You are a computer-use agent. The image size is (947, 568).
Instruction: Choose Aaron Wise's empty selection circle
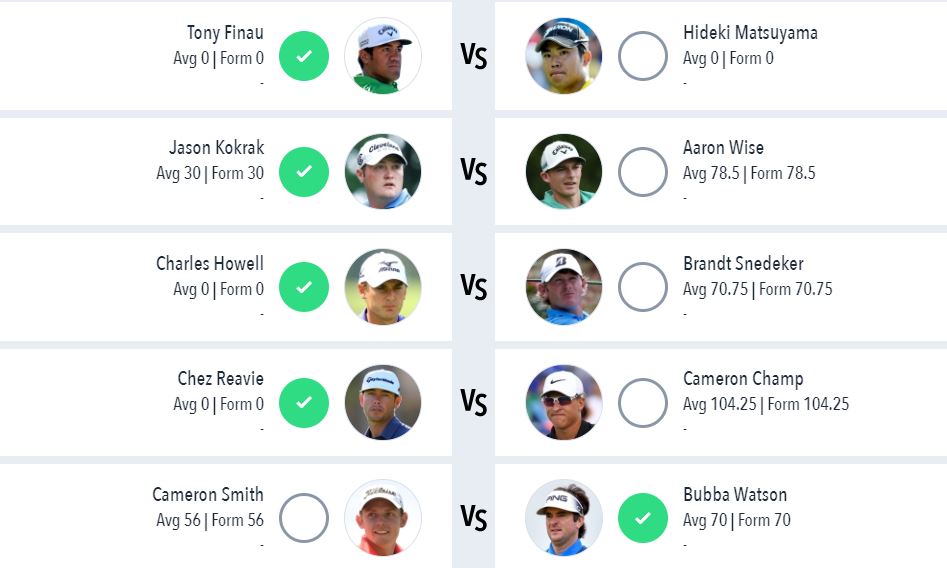pyautogui.click(x=643, y=172)
